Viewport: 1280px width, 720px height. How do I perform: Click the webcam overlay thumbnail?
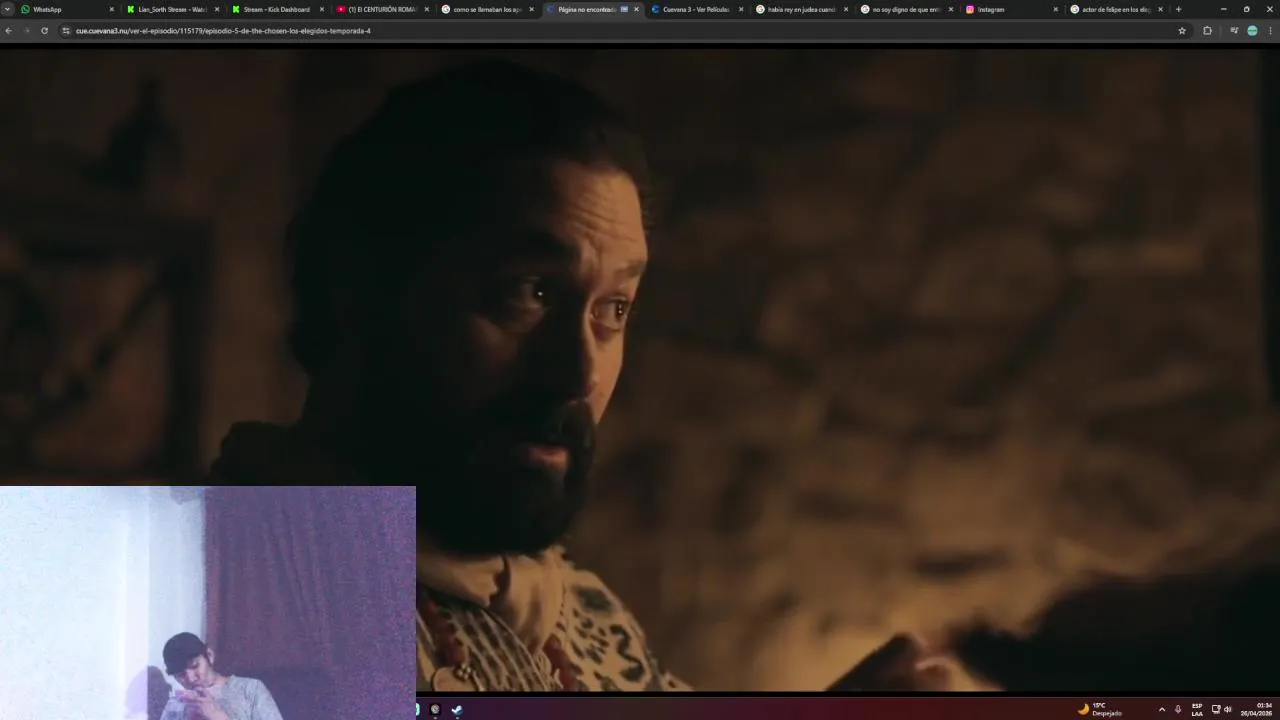tap(208, 603)
